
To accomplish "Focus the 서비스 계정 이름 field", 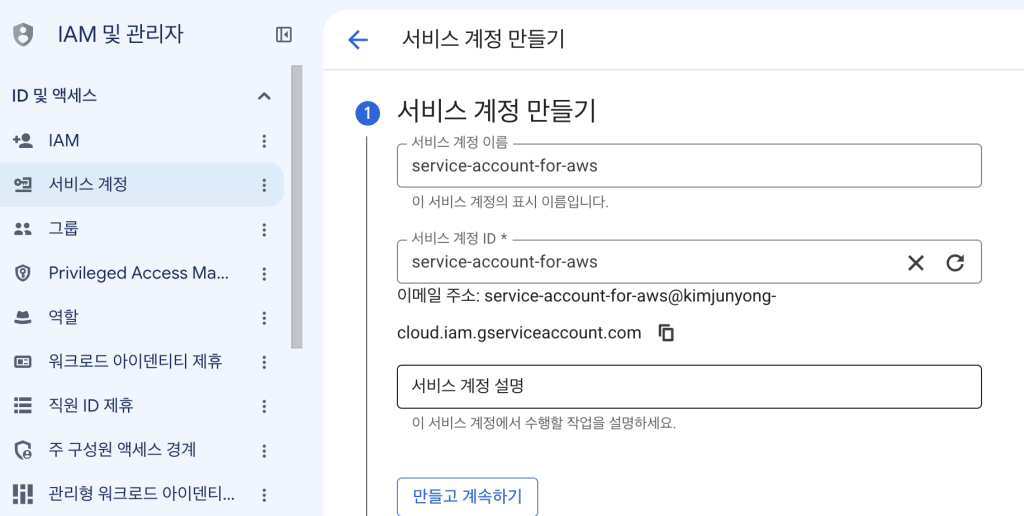I will [x=689, y=166].
